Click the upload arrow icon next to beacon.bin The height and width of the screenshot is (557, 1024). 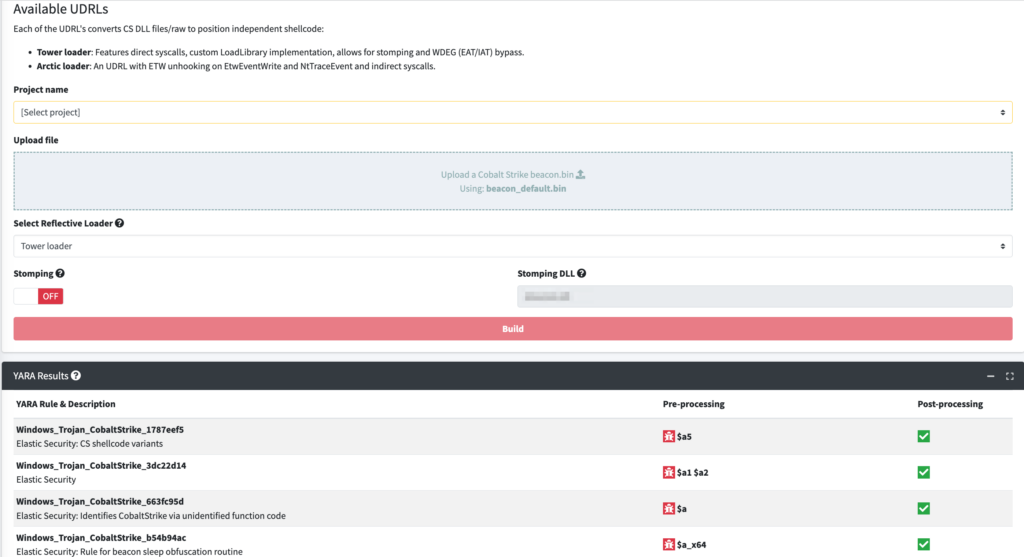(581, 174)
